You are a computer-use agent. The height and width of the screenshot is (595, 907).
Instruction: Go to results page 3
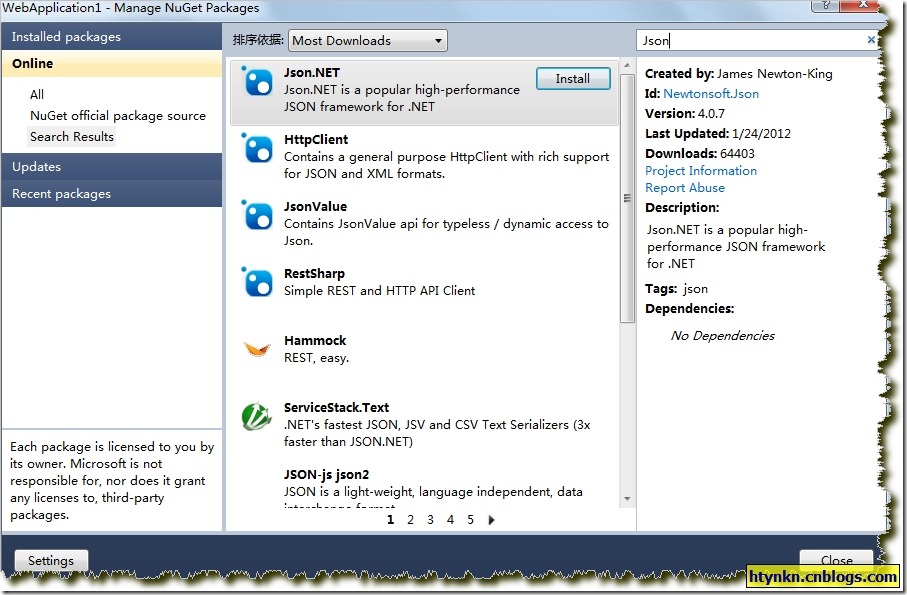pyautogui.click(x=430, y=520)
